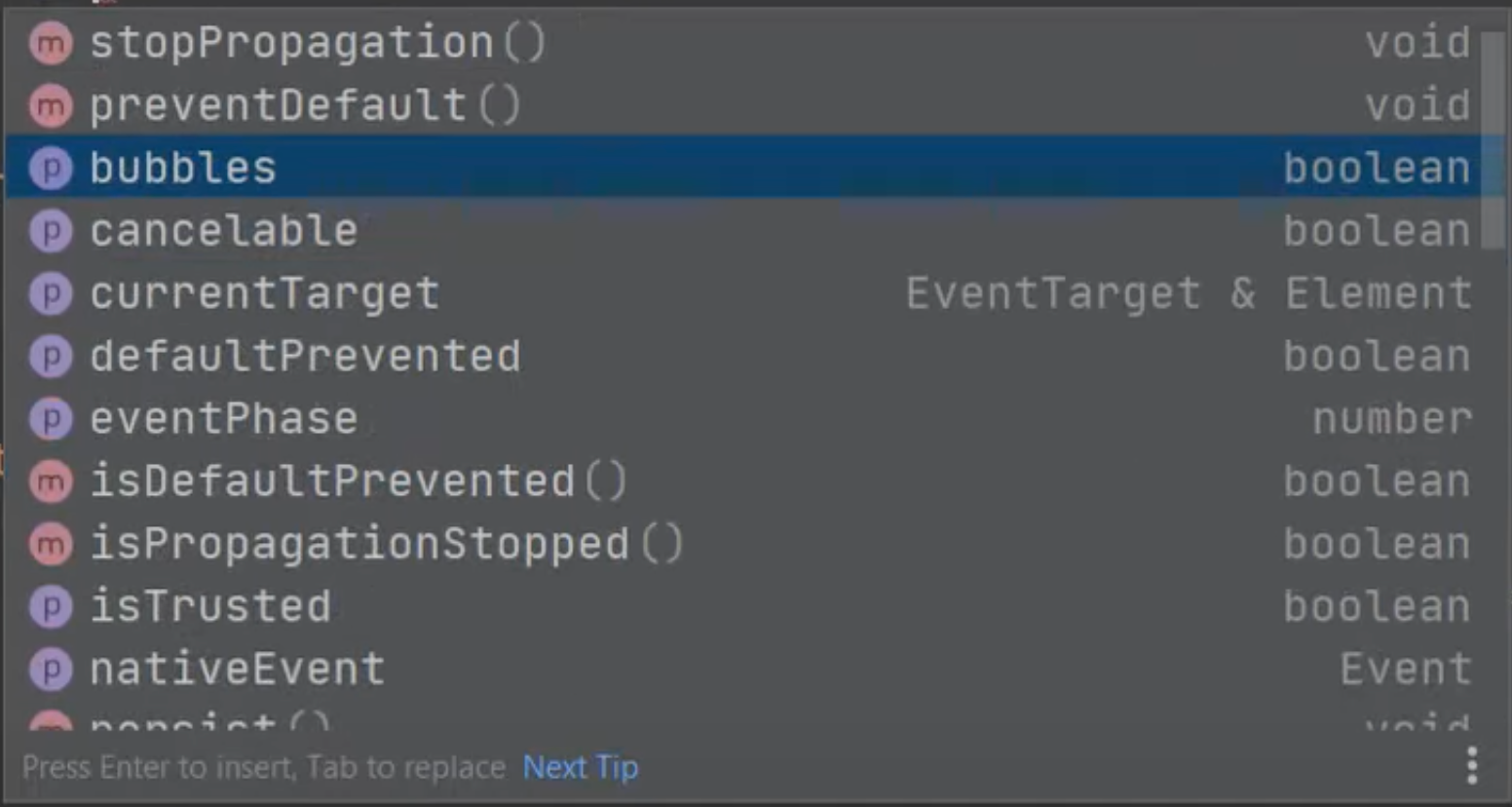Screen dimensions: 1512x807
Task: Click the method icon next to preventDefault()
Action: pyautogui.click(x=51, y=106)
